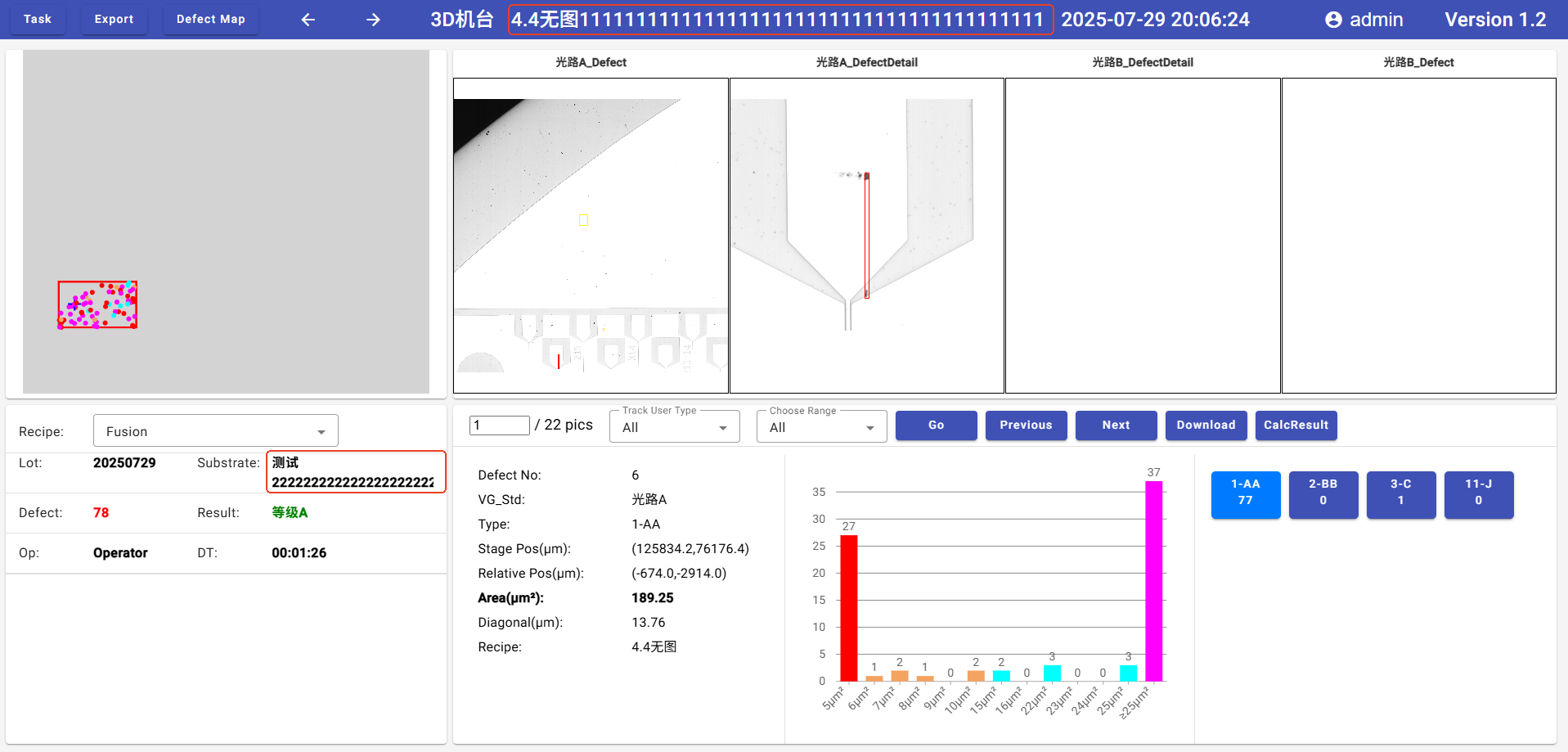The image size is (1568, 752).
Task: Select the 1-AA defect category tile
Action: (1245, 493)
